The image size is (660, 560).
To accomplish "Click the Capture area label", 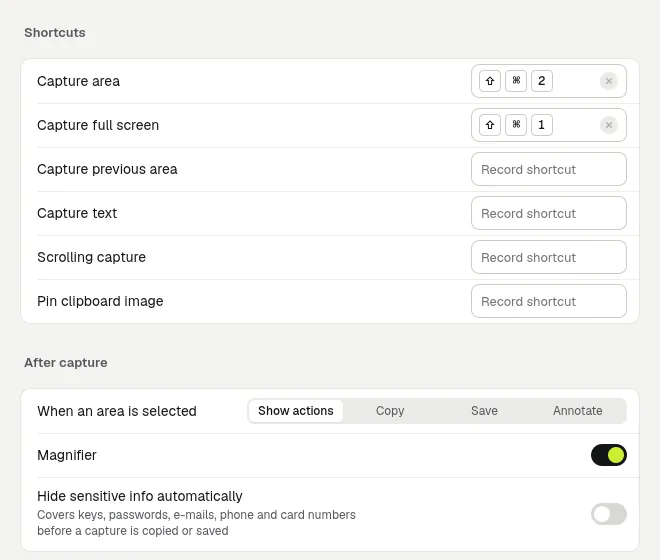I will click(78, 81).
